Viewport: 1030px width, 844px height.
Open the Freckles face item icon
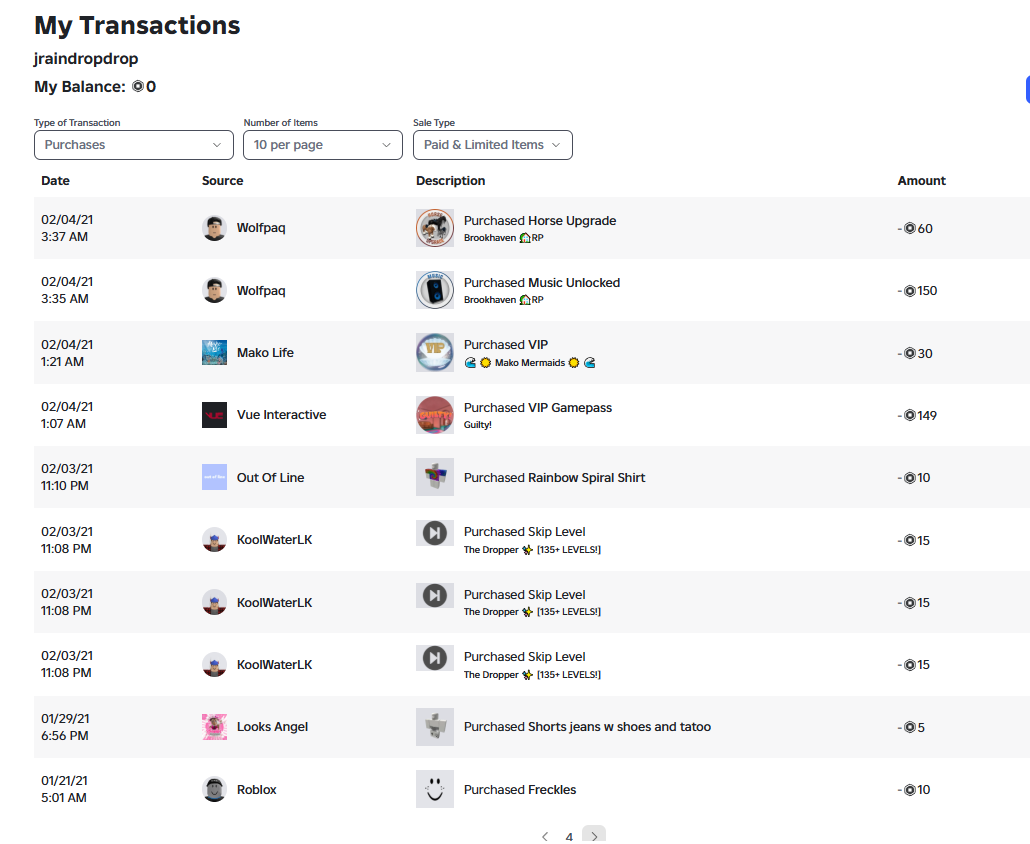pos(434,789)
